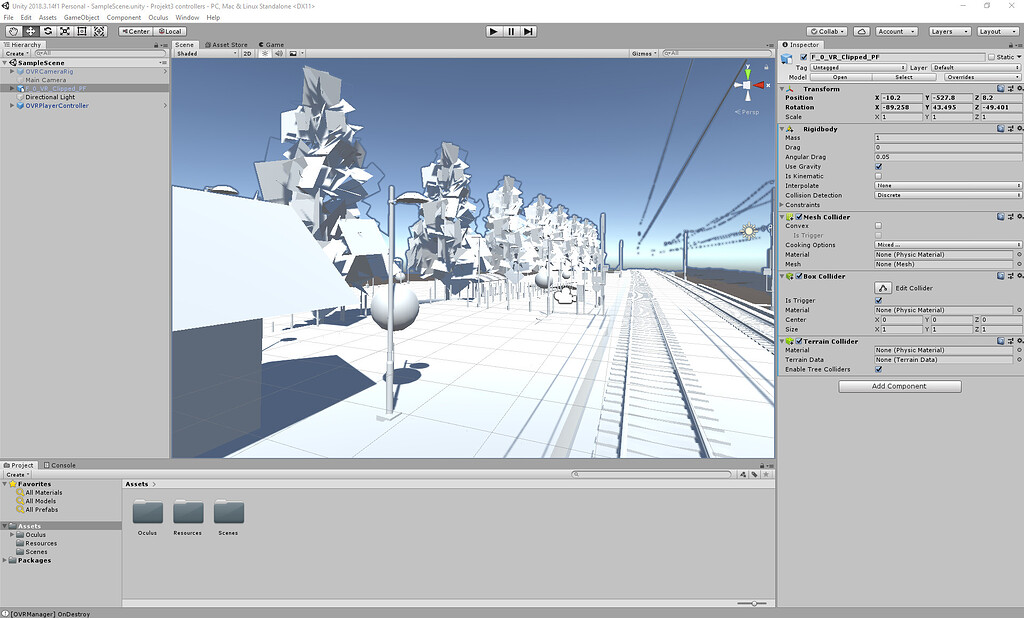This screenshot has width=1024, height=618.
Task: Disable Enable Tree Colliders on Terrain Collider
Action: tap(878, 369)
